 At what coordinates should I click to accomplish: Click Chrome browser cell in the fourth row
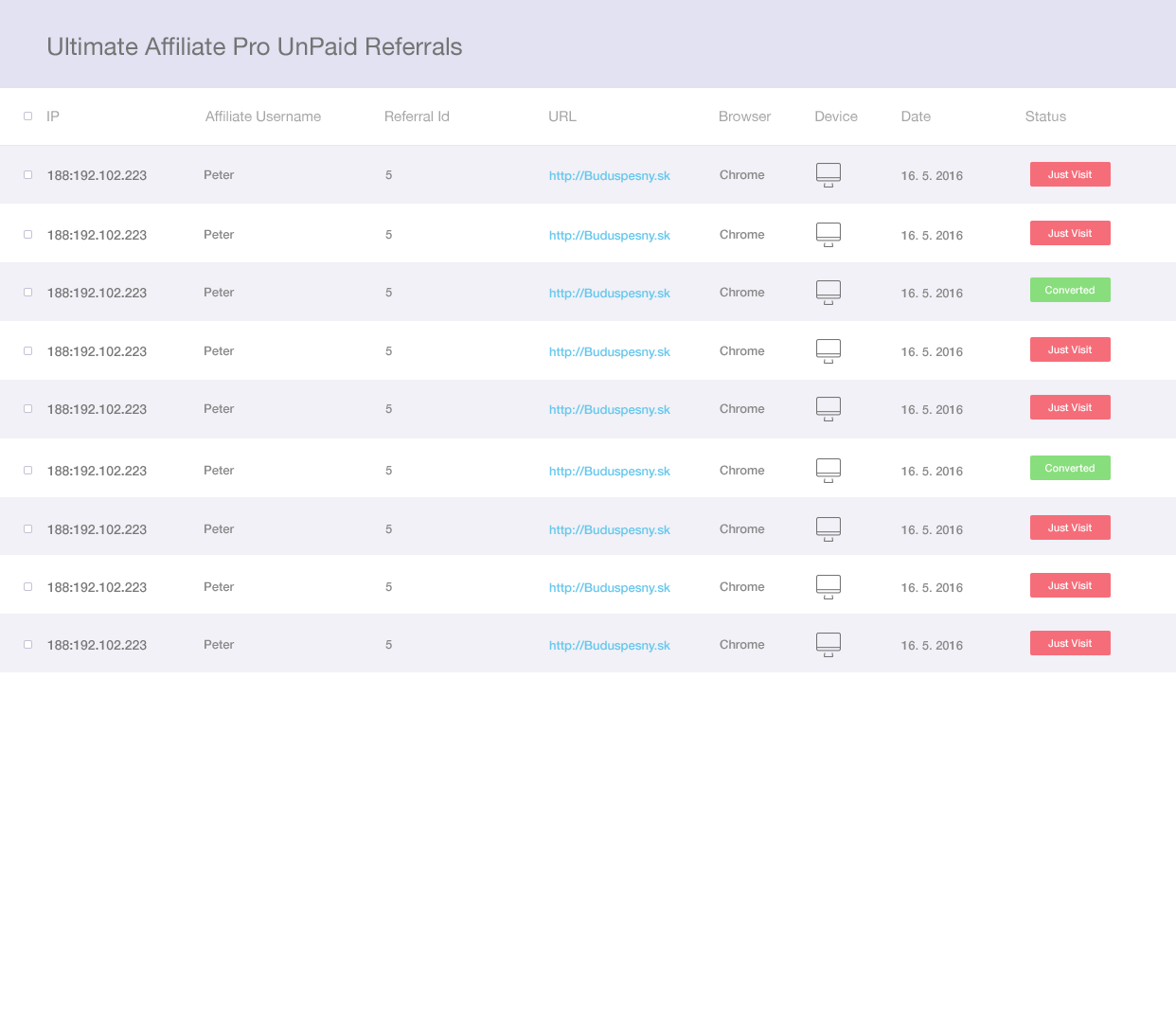741,351
